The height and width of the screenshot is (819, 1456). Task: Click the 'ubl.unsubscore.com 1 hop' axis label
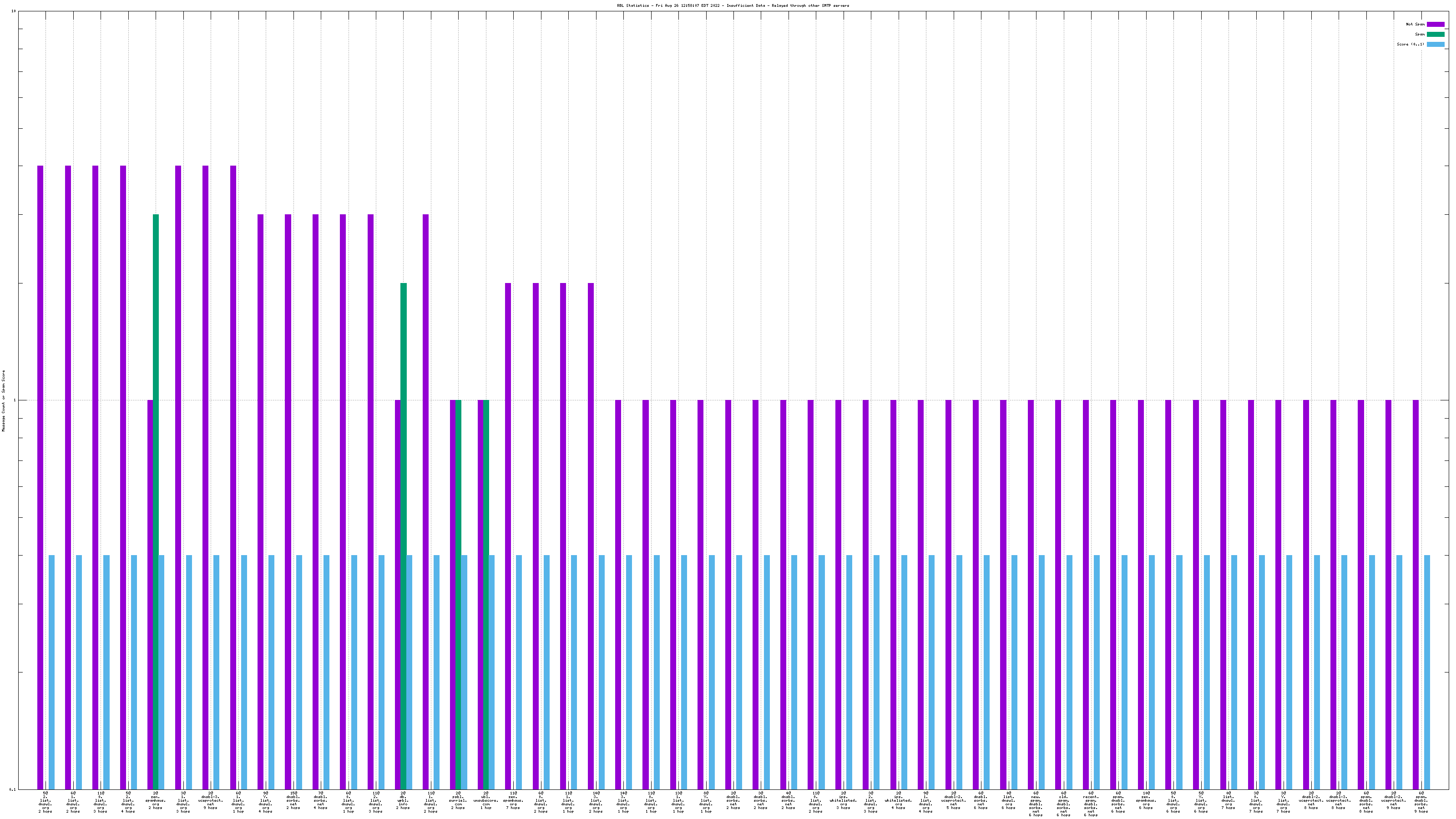pyautogui.click(x=485, y=800)
